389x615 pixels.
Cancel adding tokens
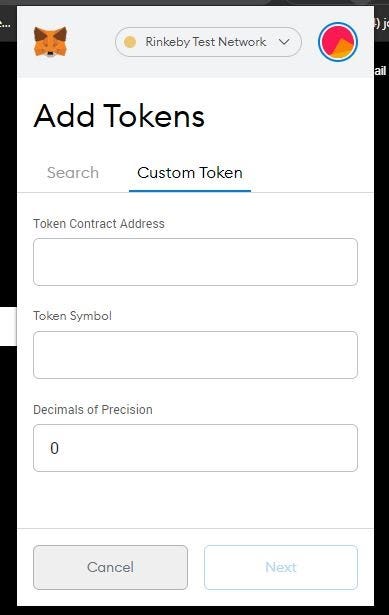click(110, 567)
